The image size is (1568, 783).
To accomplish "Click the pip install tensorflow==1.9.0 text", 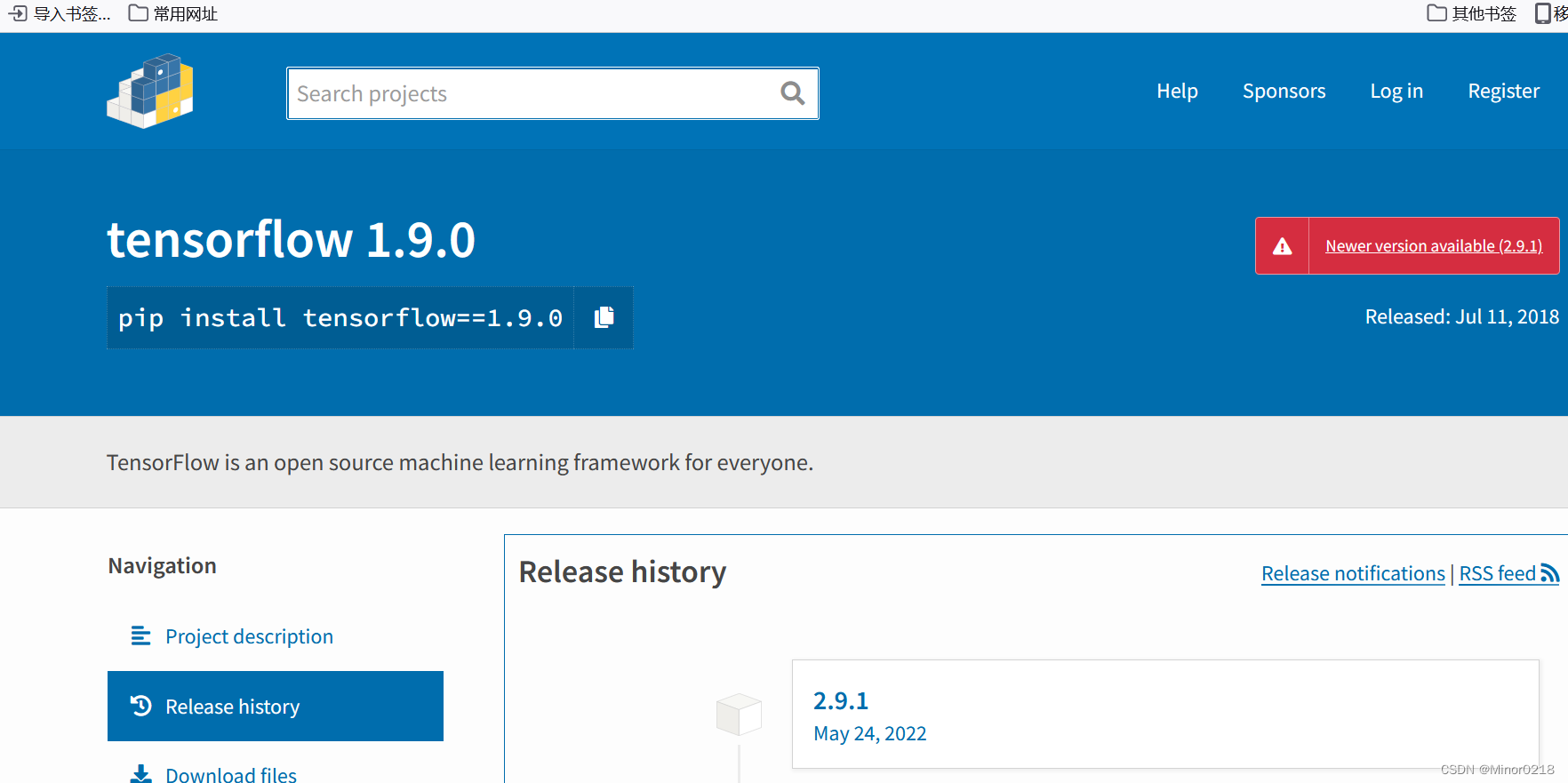I will pyautogui.click(x=340, y=318).
